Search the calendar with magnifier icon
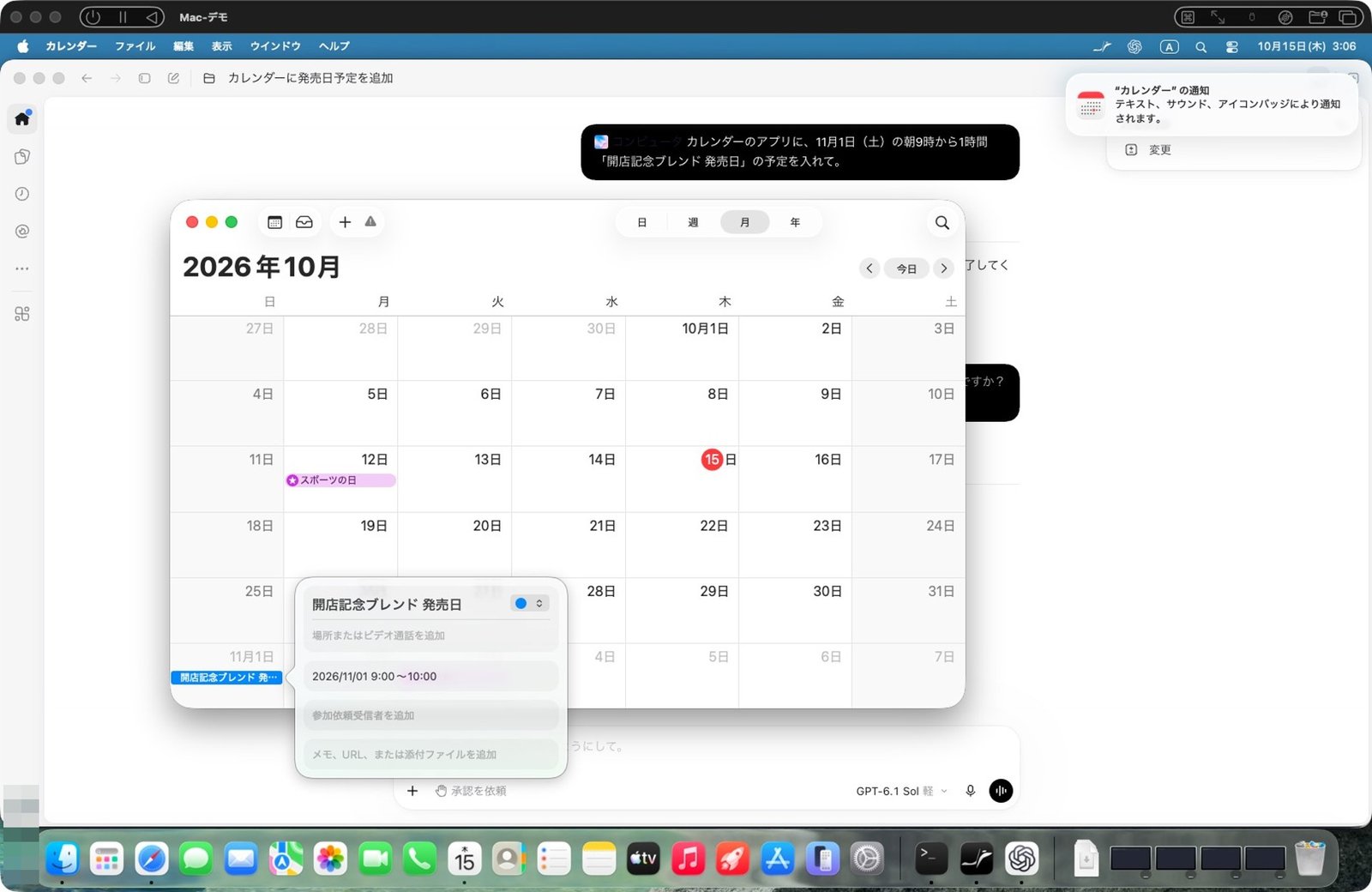This screenshot has width=1372, height=892. [x=942, y=223]
